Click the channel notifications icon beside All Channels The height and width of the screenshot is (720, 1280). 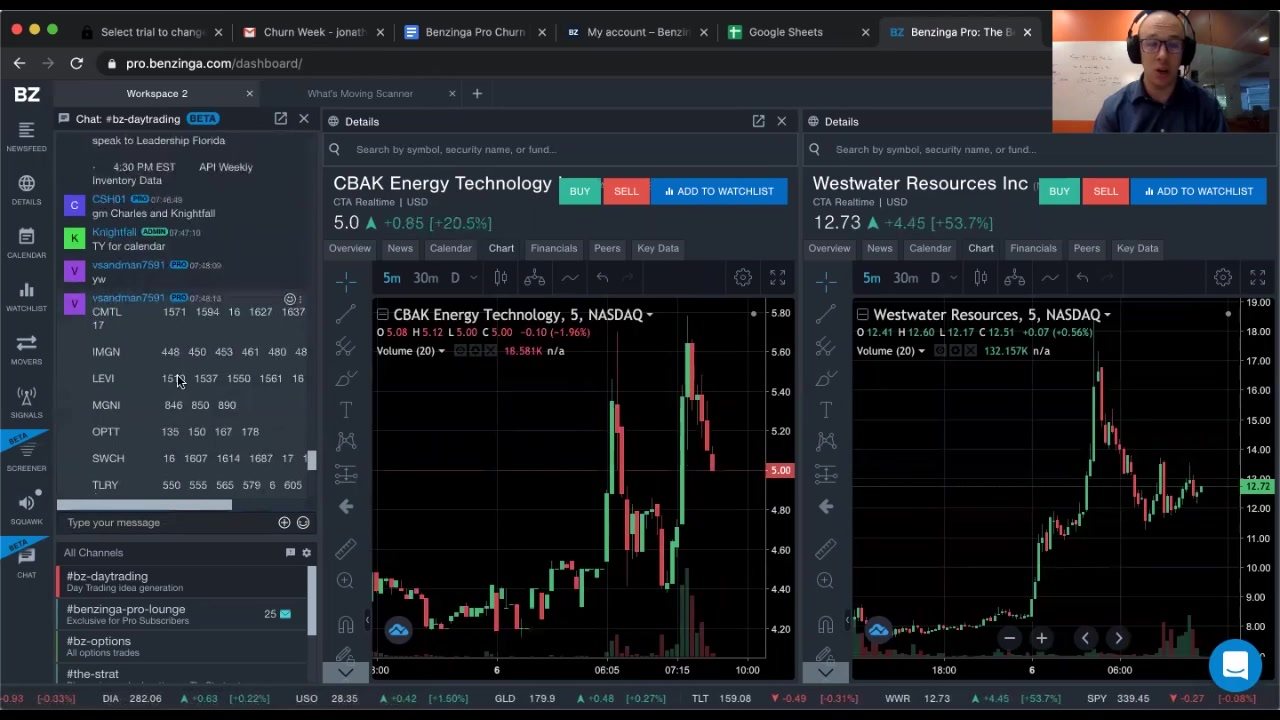pos(290,552)
